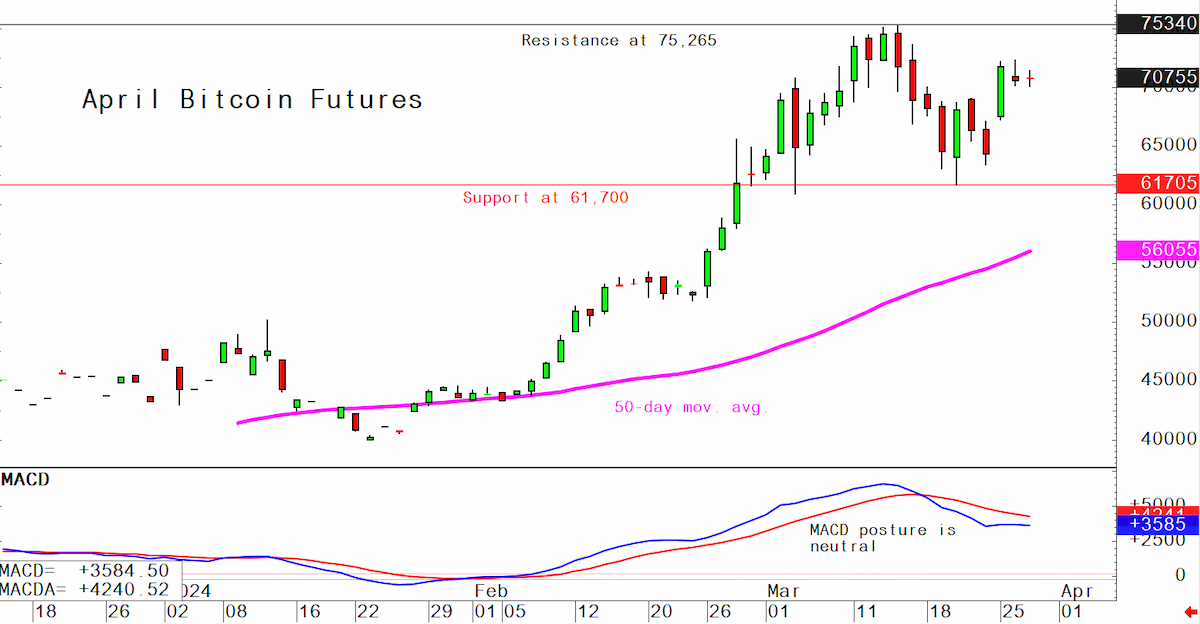This screenshot has height=624, width=1200.
Task: Click the '25' date axis label
Action: 1011,610
